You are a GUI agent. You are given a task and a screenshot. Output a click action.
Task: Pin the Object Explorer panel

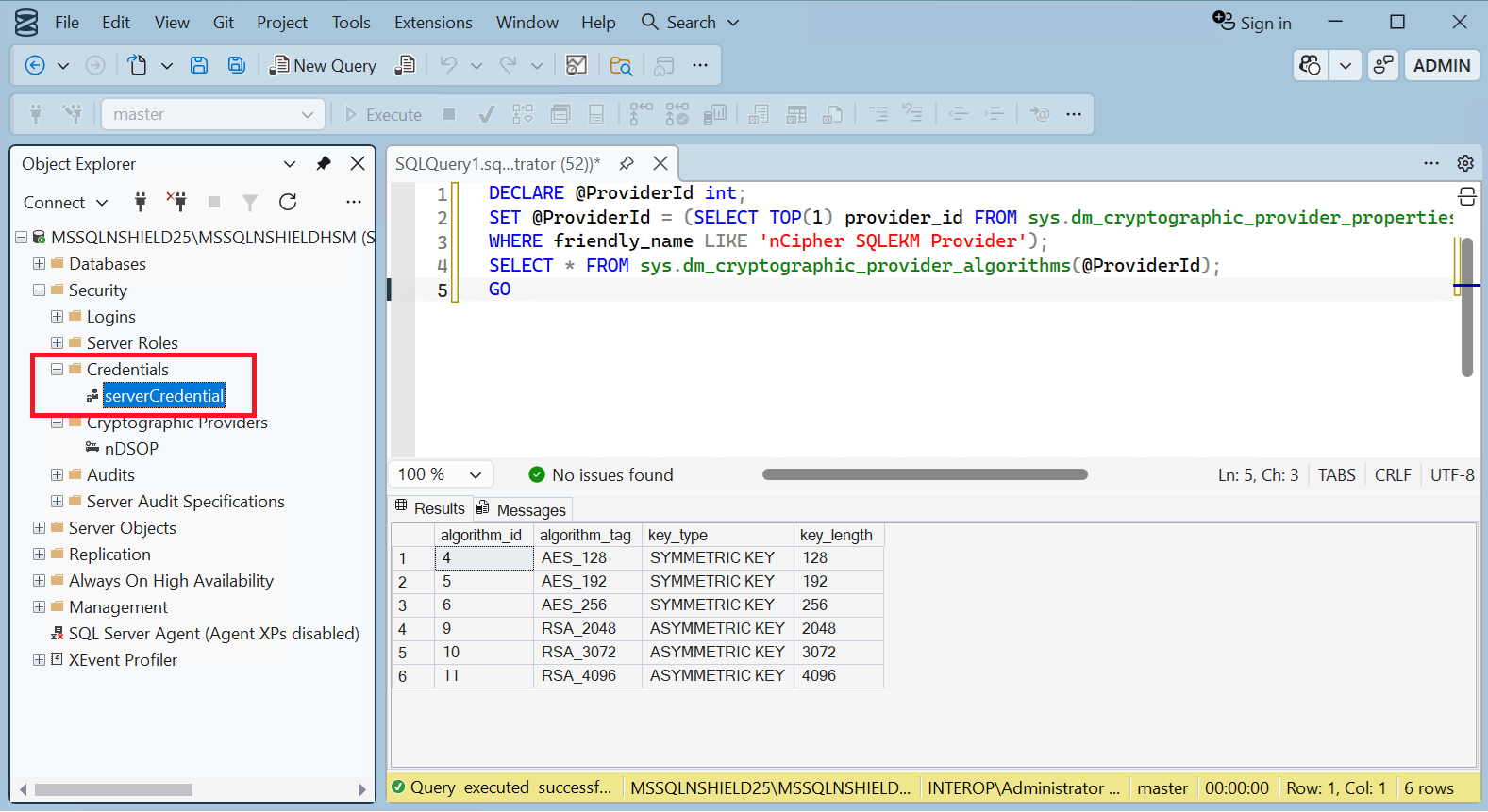point(324,163)
